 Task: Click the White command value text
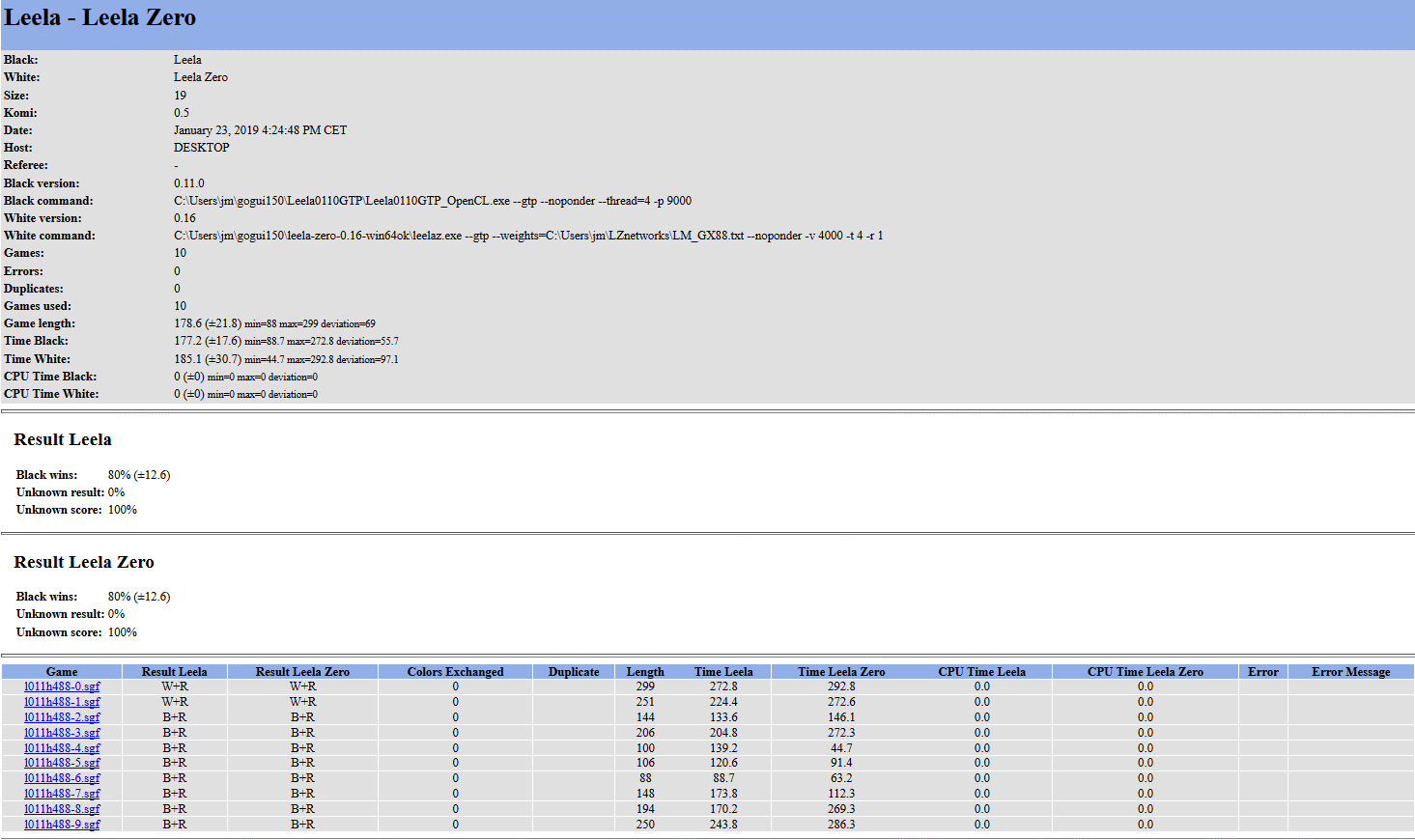(x=528, y=236)
